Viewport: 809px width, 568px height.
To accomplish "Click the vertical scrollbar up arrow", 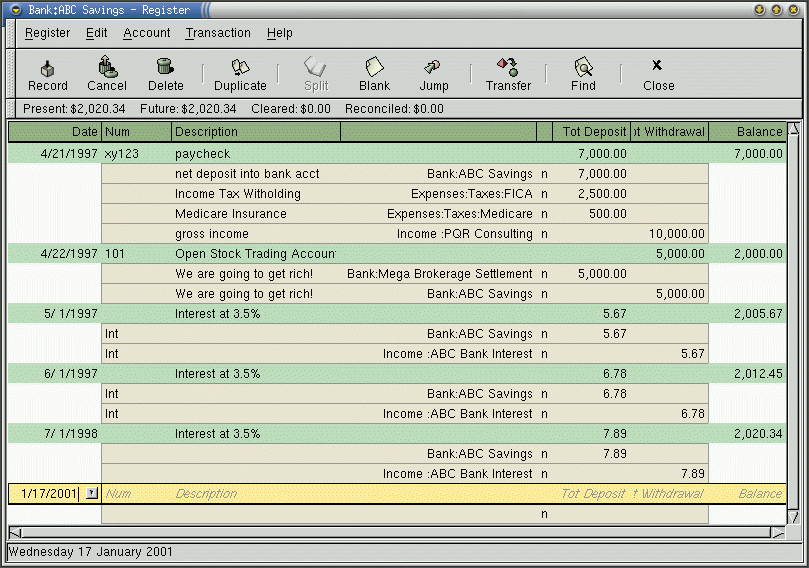I will [x=794, y=130].
